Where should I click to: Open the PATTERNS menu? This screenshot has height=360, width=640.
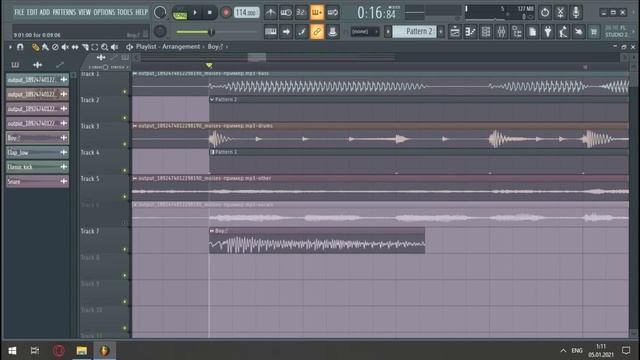64,12
